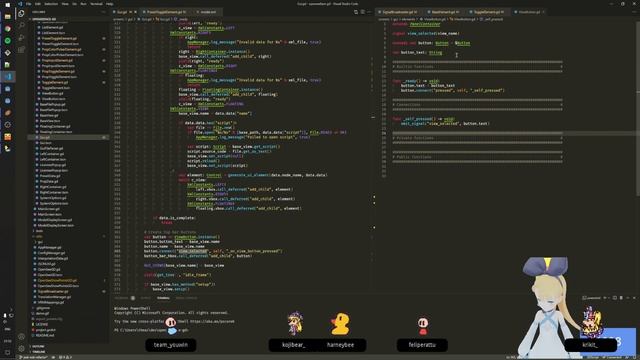Open More Actions menu of left editor group
Viewport: 640px width, 360px height.
tap(369, 12)
